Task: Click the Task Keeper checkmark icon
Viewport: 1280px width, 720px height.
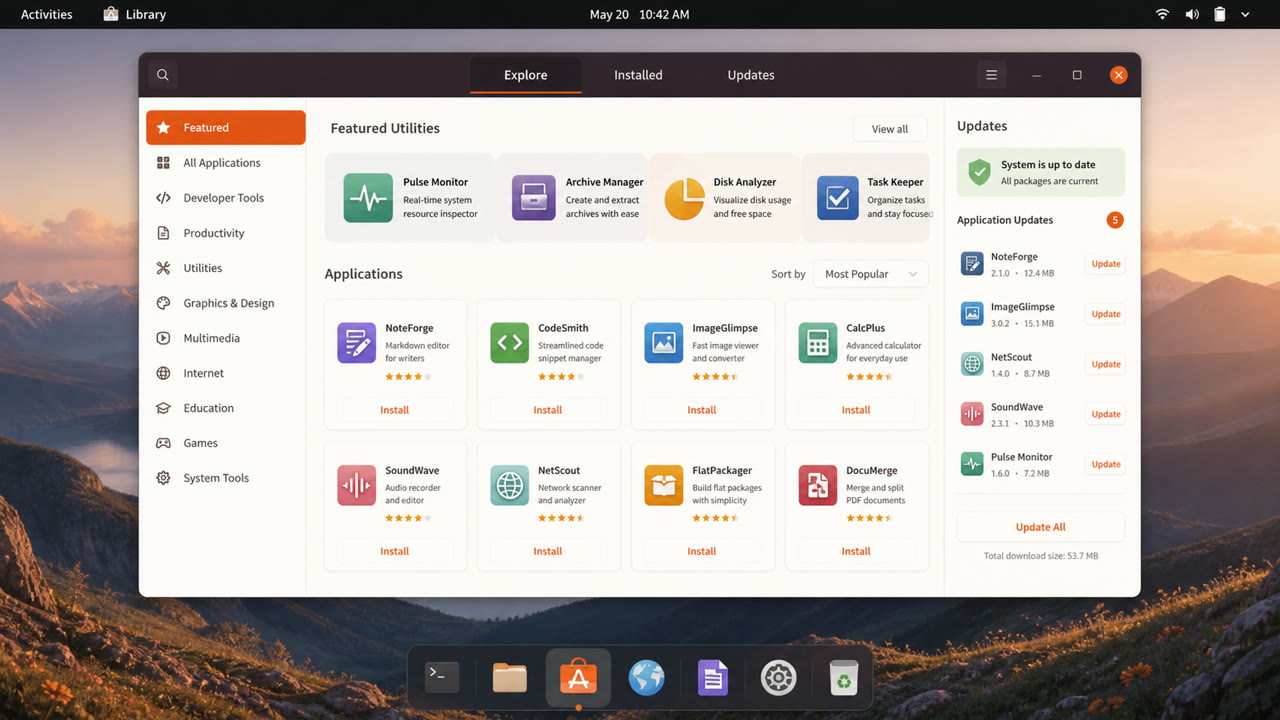Action: [x=838, y=198]
